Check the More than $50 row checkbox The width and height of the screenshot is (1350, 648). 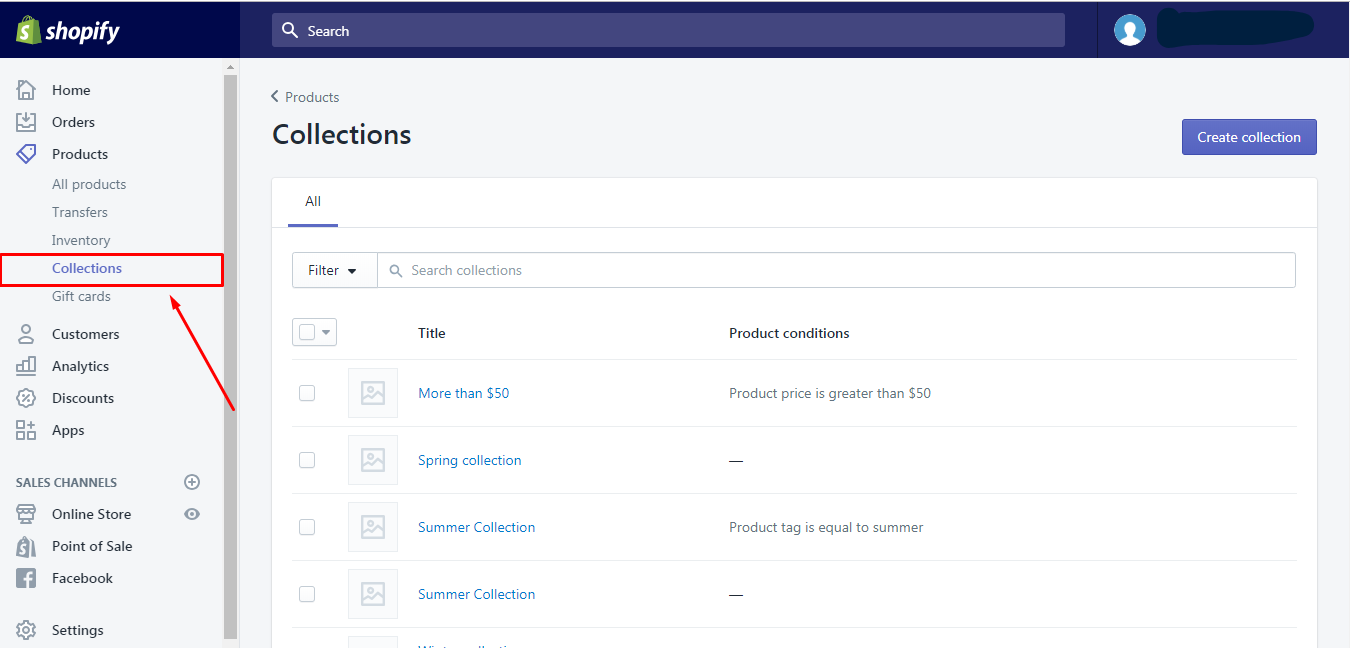click(x=307, y=393)
